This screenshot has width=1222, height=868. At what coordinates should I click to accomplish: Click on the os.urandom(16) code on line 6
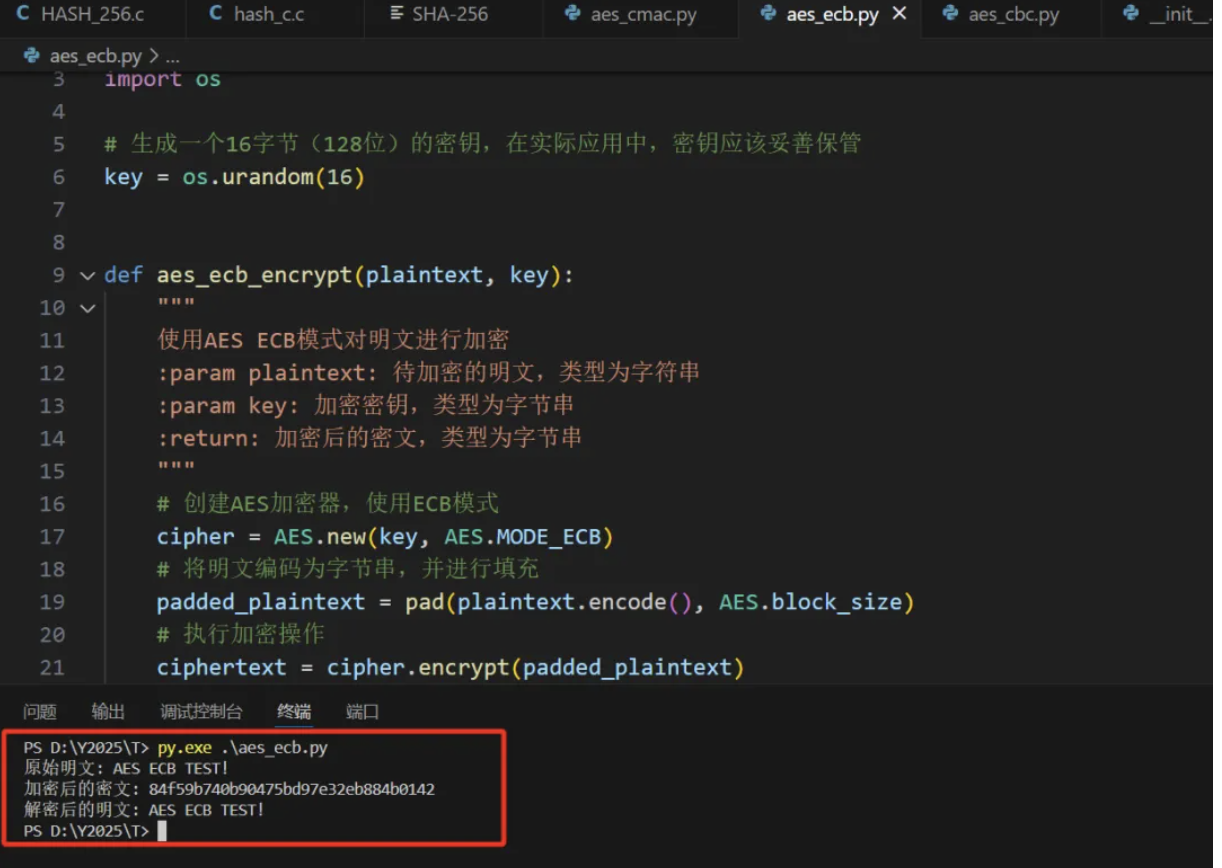[x=273, y=177]
